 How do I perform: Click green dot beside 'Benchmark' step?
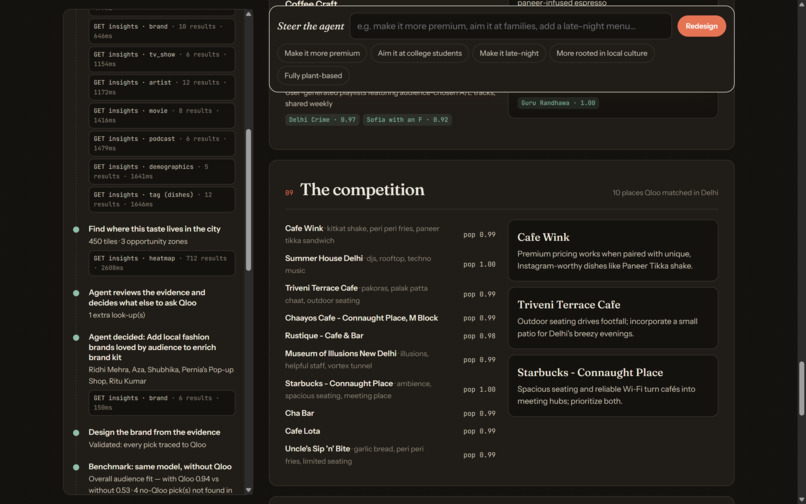pos(76,467)
